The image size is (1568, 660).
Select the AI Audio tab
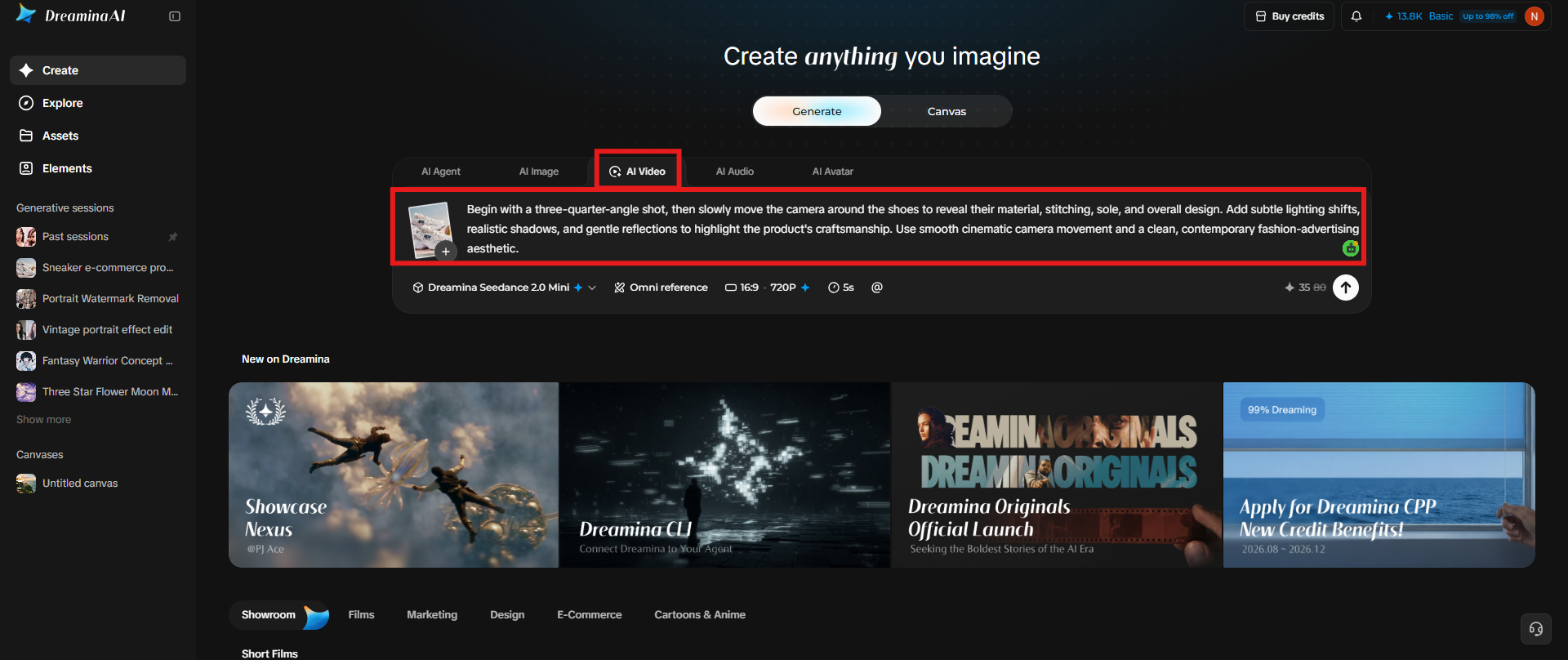point(735,172)
